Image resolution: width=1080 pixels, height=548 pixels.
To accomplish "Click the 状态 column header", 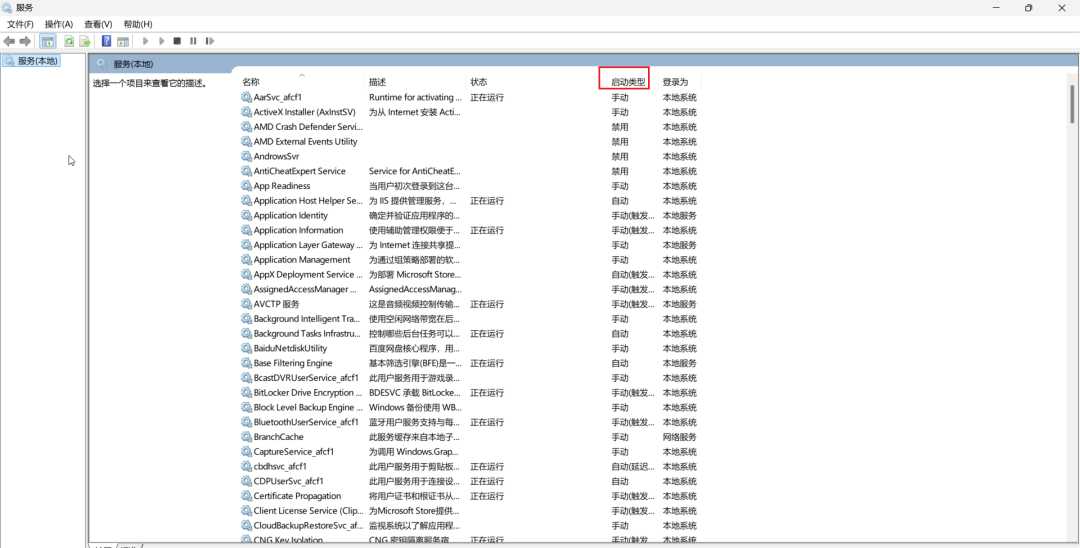I will (x=479, y=82).
